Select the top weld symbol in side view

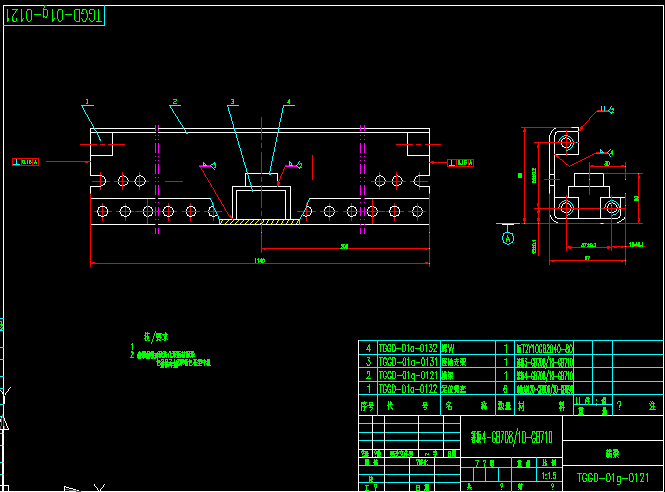coord(604,110)
